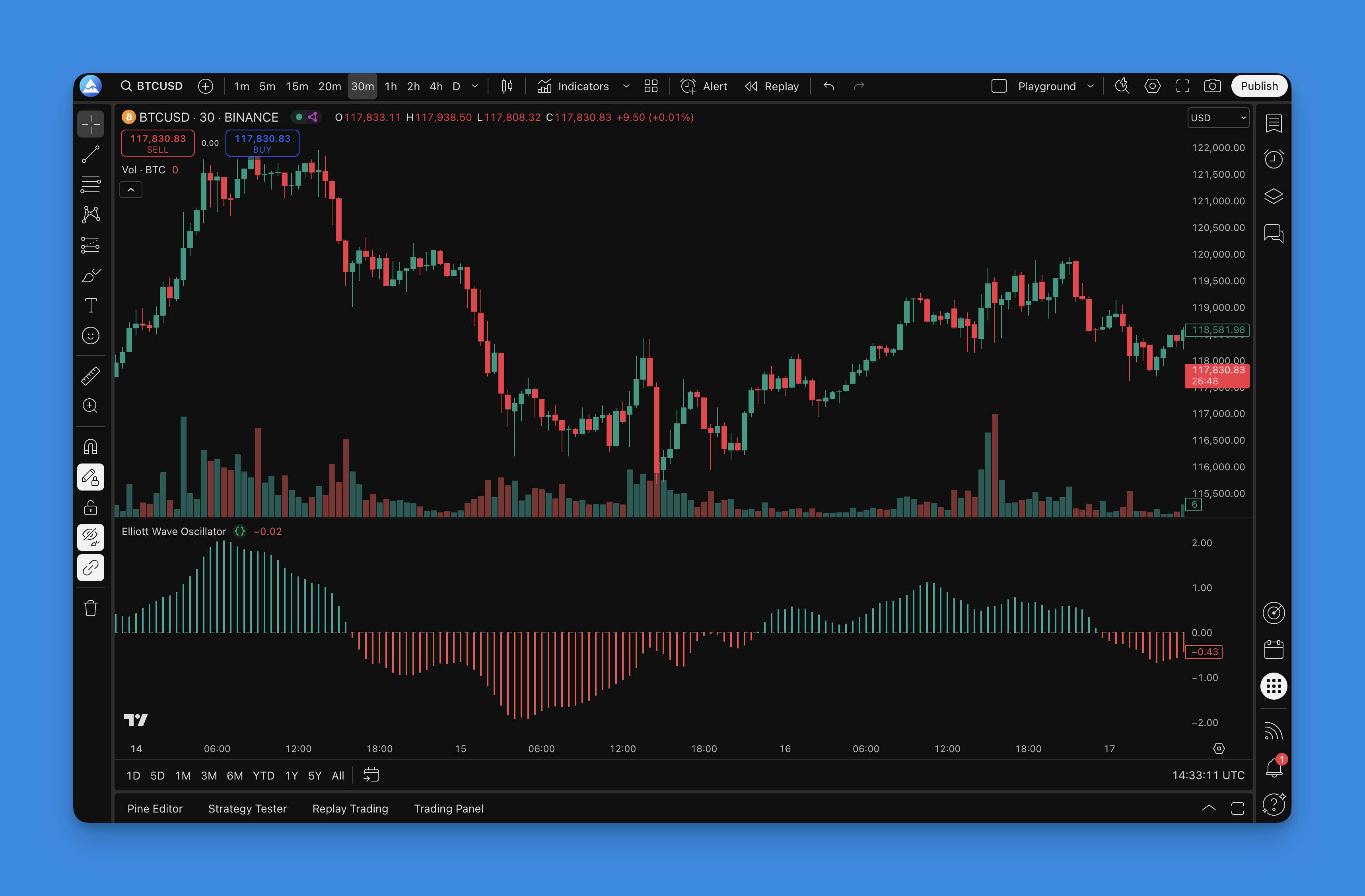Click the Publish button

pyautogui.click(x=1259, y=86)
